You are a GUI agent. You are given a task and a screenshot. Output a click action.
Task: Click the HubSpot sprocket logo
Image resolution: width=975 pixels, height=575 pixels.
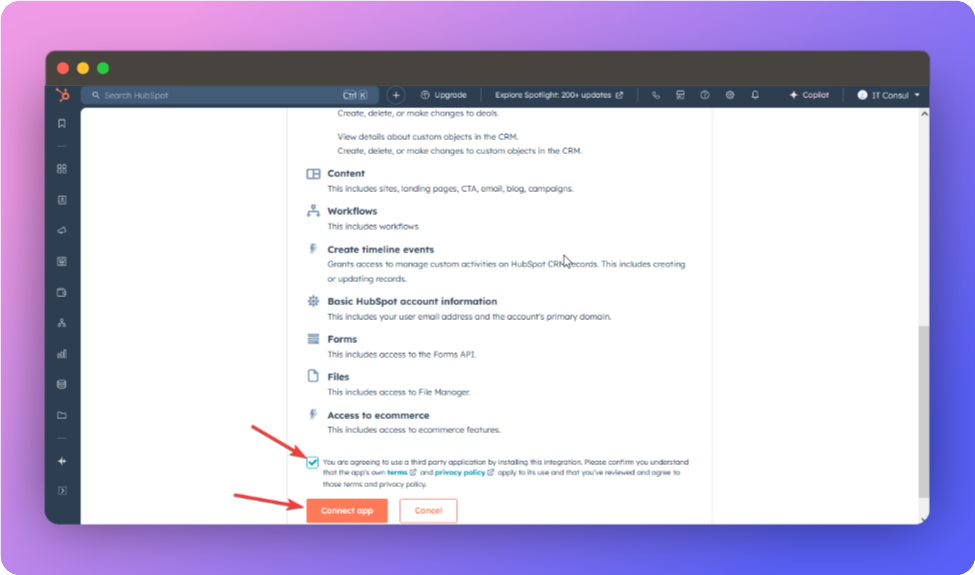coord(62,94)
